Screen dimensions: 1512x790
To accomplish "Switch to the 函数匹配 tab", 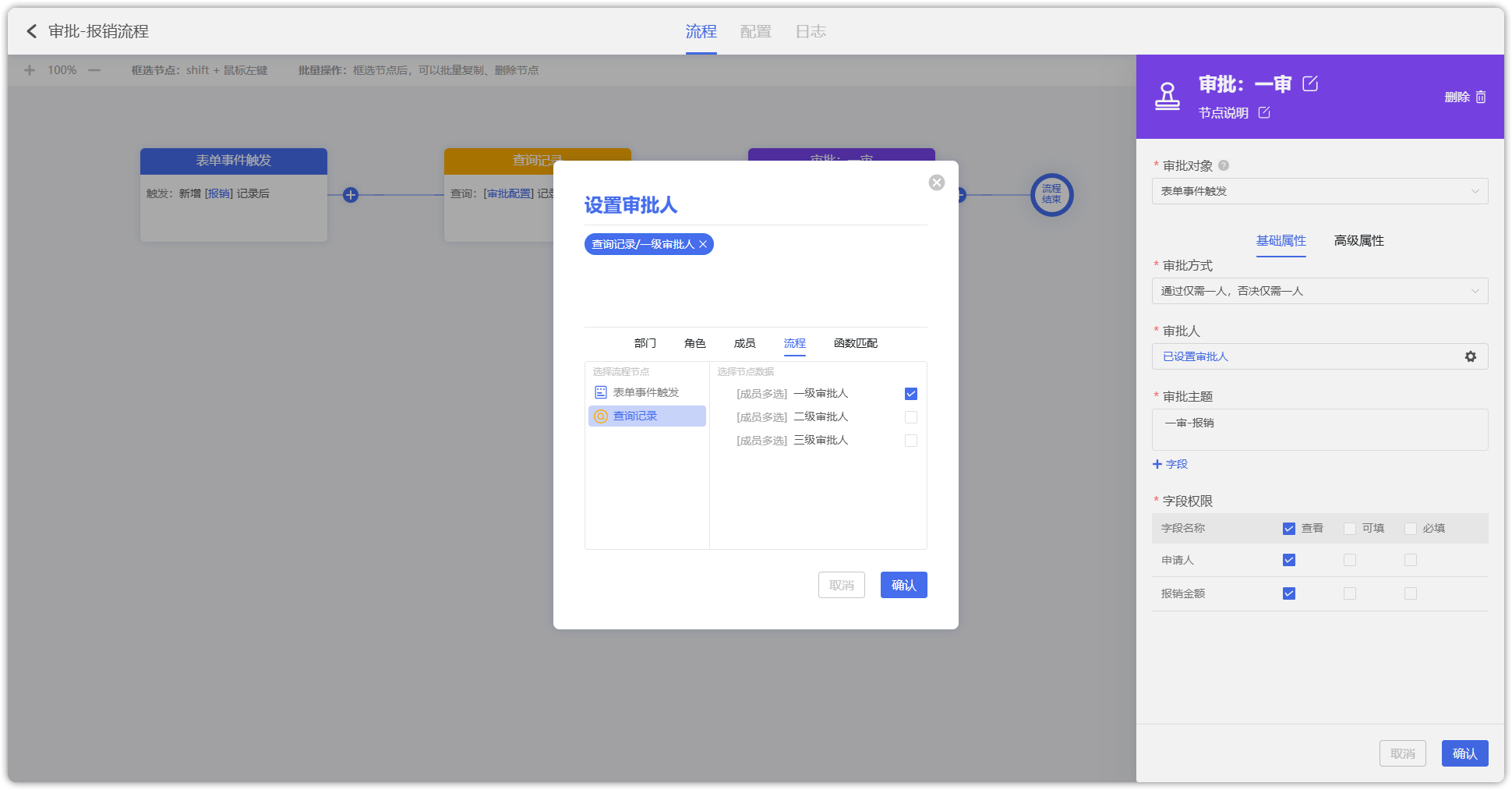I will point(855,343).
